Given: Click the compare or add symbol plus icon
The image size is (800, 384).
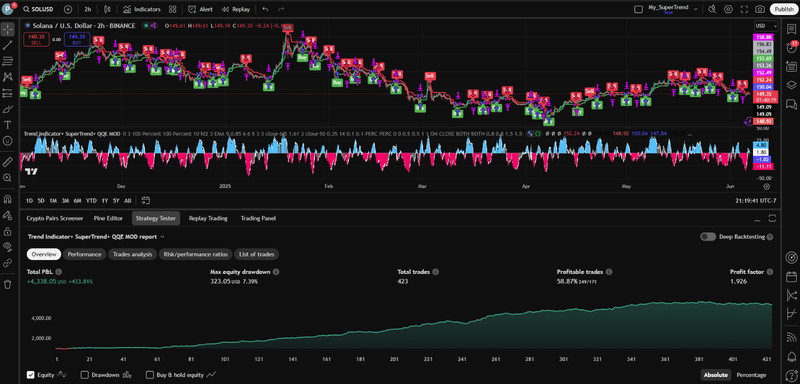Looking at the screenshot, I should pos(68,9).
